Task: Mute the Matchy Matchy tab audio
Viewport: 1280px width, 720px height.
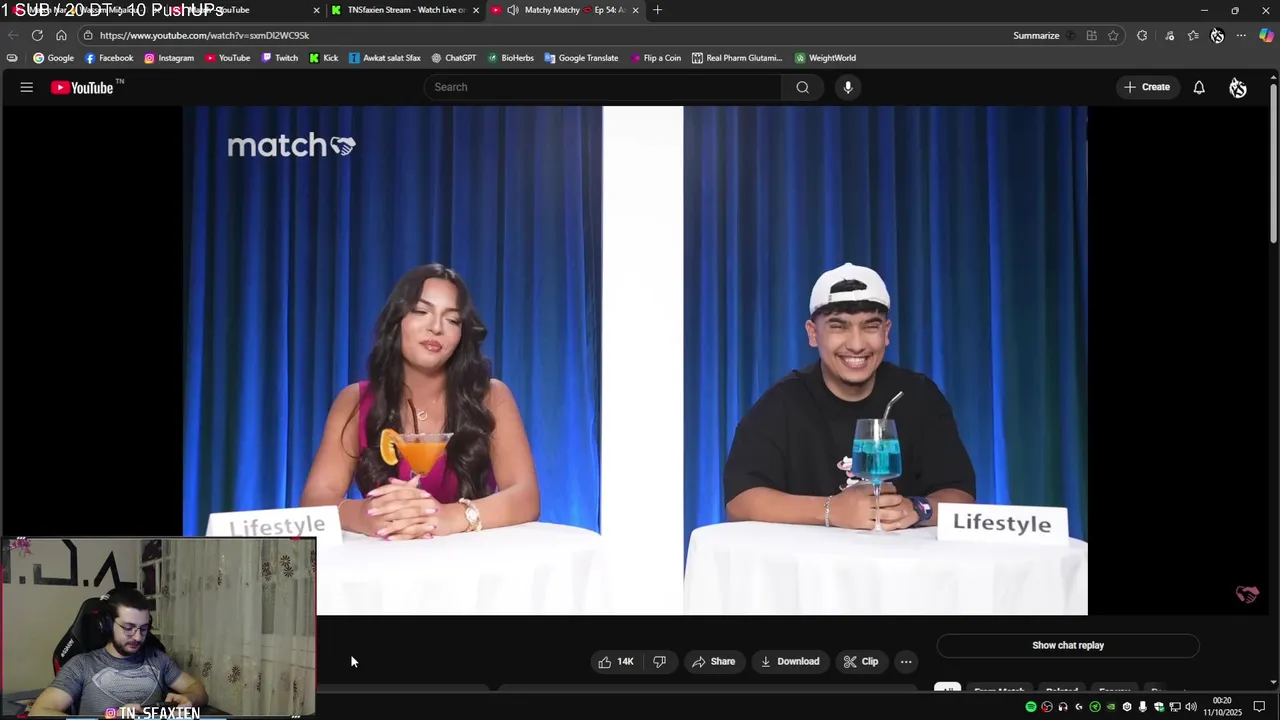Action: [x=512, y=10]
